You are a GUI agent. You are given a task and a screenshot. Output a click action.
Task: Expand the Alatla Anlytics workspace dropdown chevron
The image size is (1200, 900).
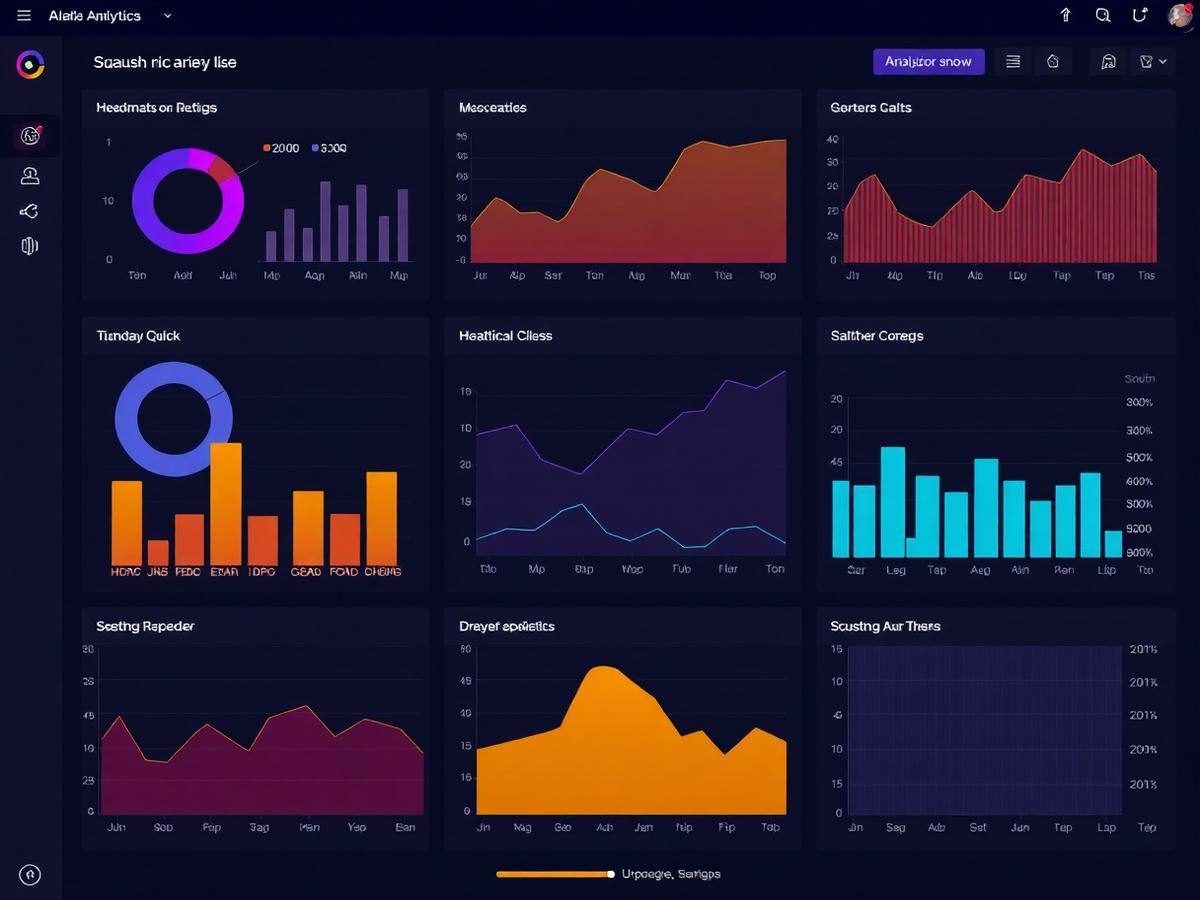click(167, 16)
